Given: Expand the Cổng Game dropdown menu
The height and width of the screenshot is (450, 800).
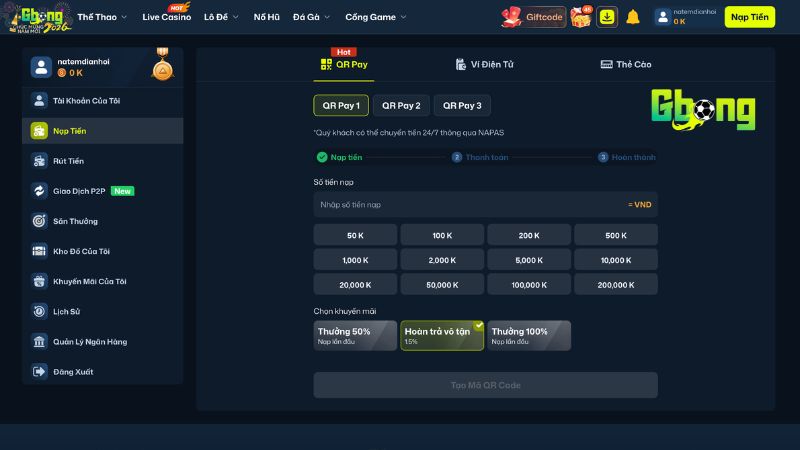Looking at the screenshot, I should pos(375,17).
